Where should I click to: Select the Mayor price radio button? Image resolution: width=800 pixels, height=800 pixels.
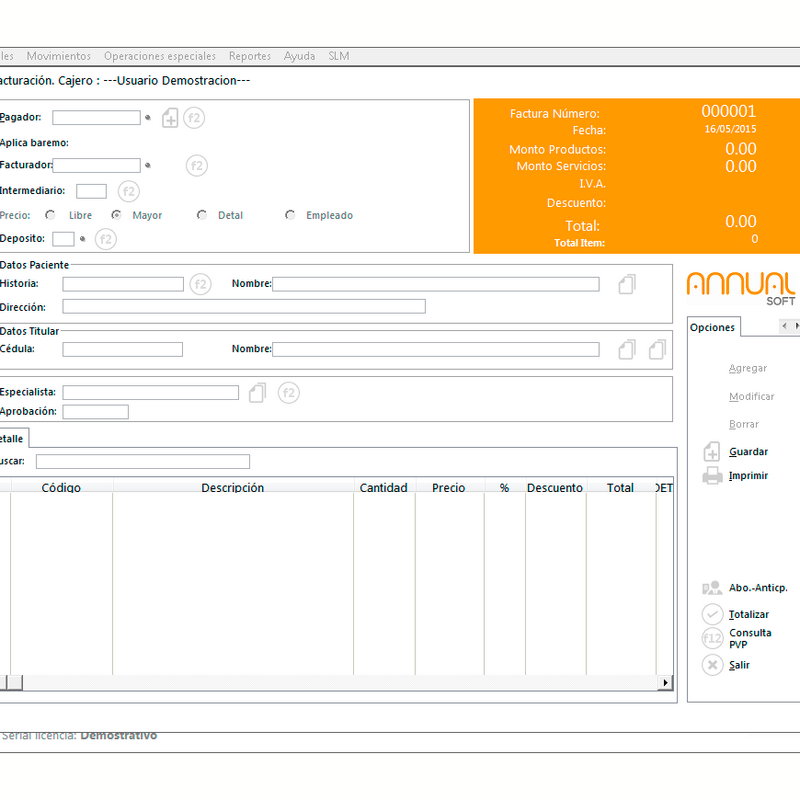tap(116, 215)
